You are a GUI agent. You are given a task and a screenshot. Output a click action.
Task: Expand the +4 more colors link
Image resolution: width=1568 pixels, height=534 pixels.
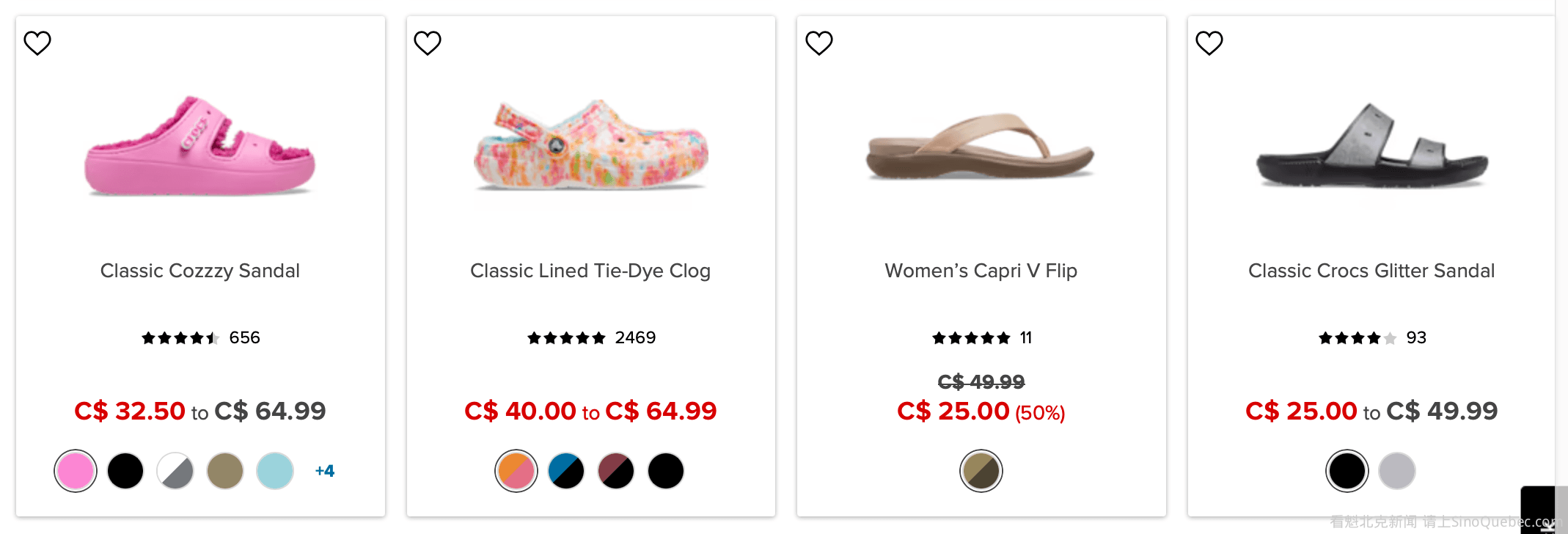point(325,471)
